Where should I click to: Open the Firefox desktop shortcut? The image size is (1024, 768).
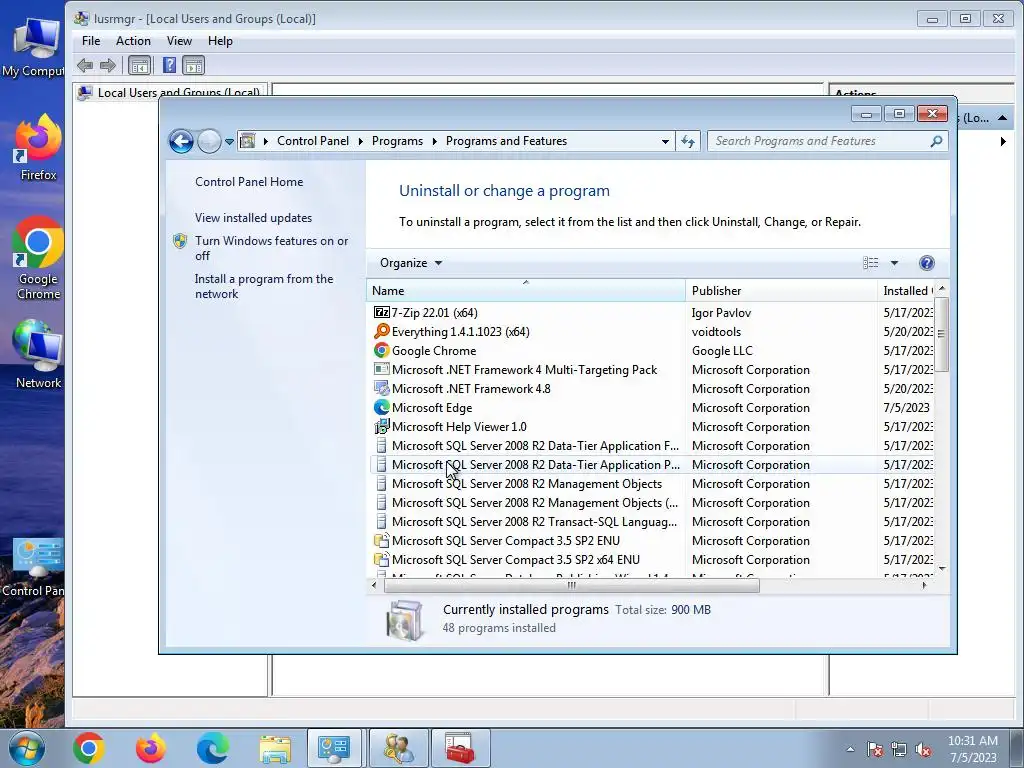click(38, 148)
